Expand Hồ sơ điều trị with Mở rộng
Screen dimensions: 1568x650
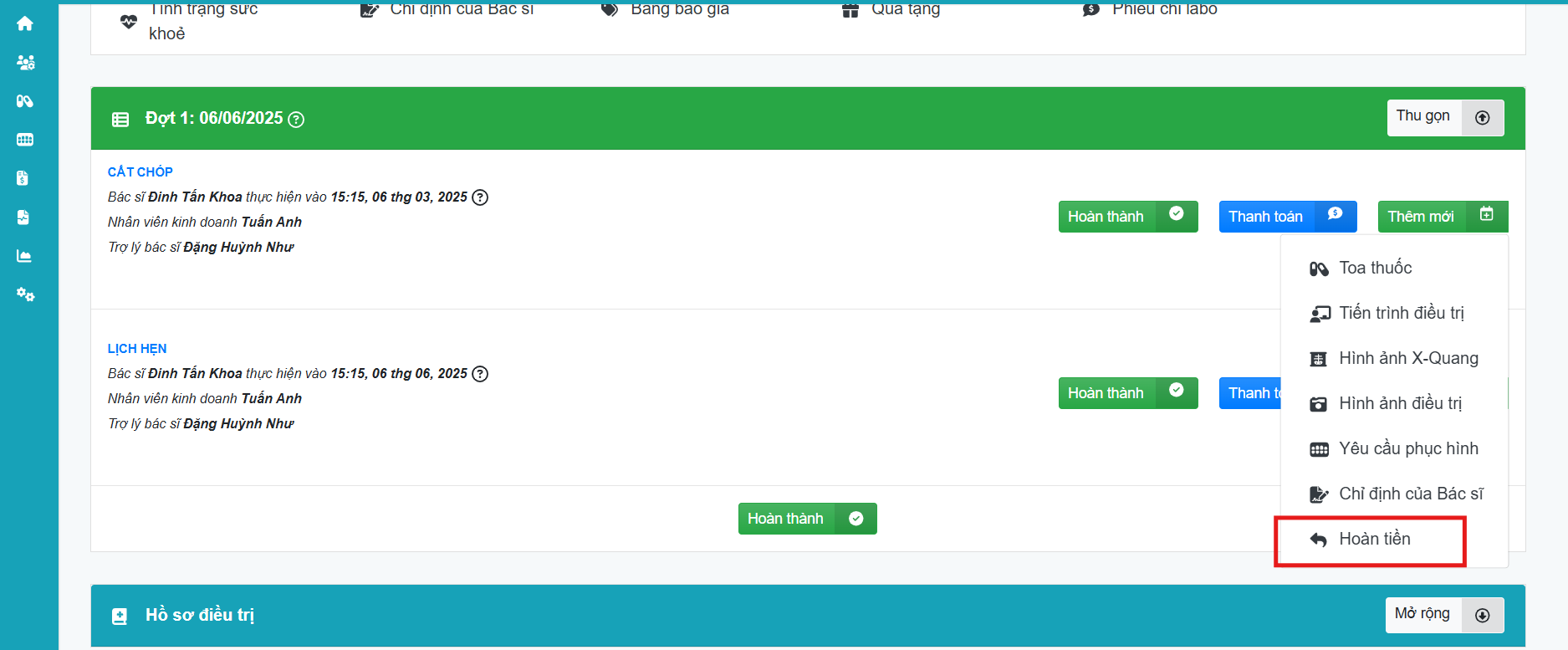(1443, 615)
